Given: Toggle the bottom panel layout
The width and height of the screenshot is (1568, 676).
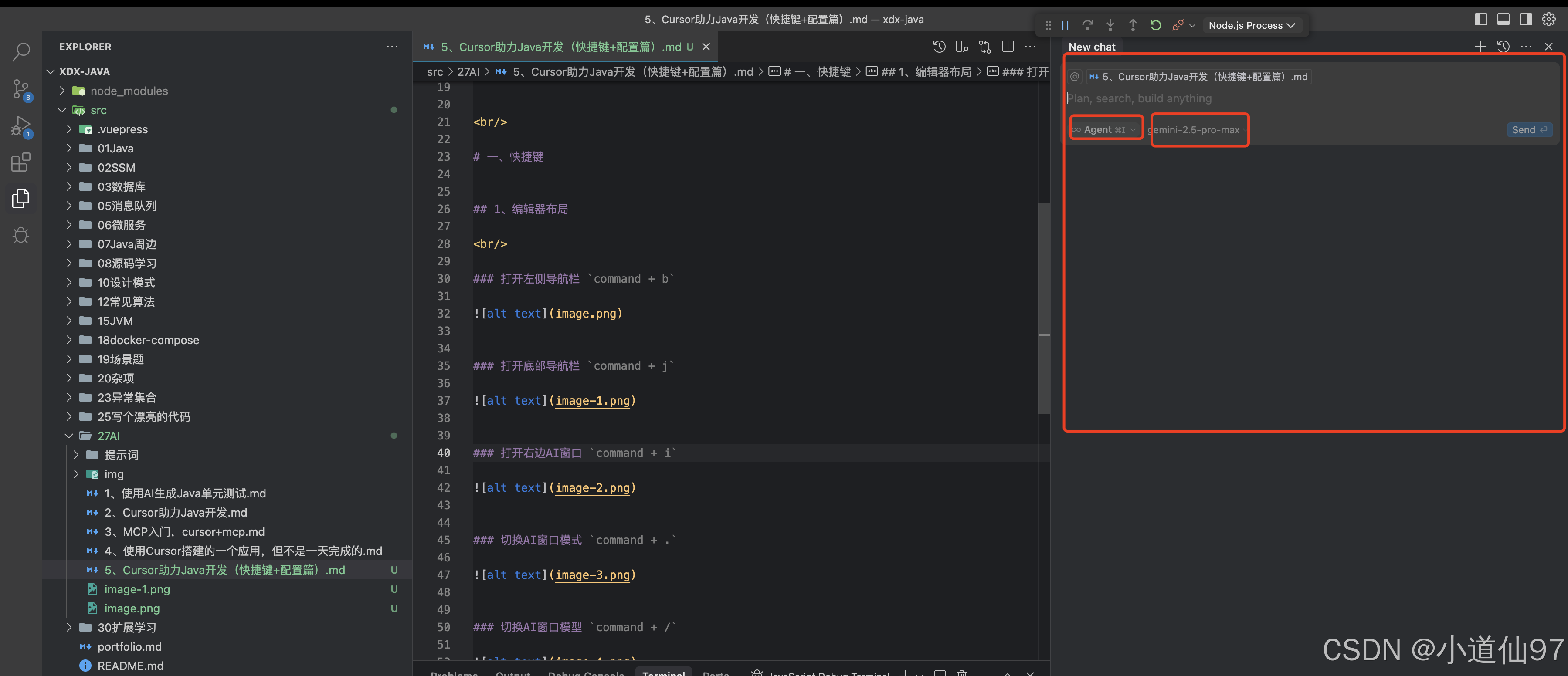Looking at the screenshot, I should 1503,20.
